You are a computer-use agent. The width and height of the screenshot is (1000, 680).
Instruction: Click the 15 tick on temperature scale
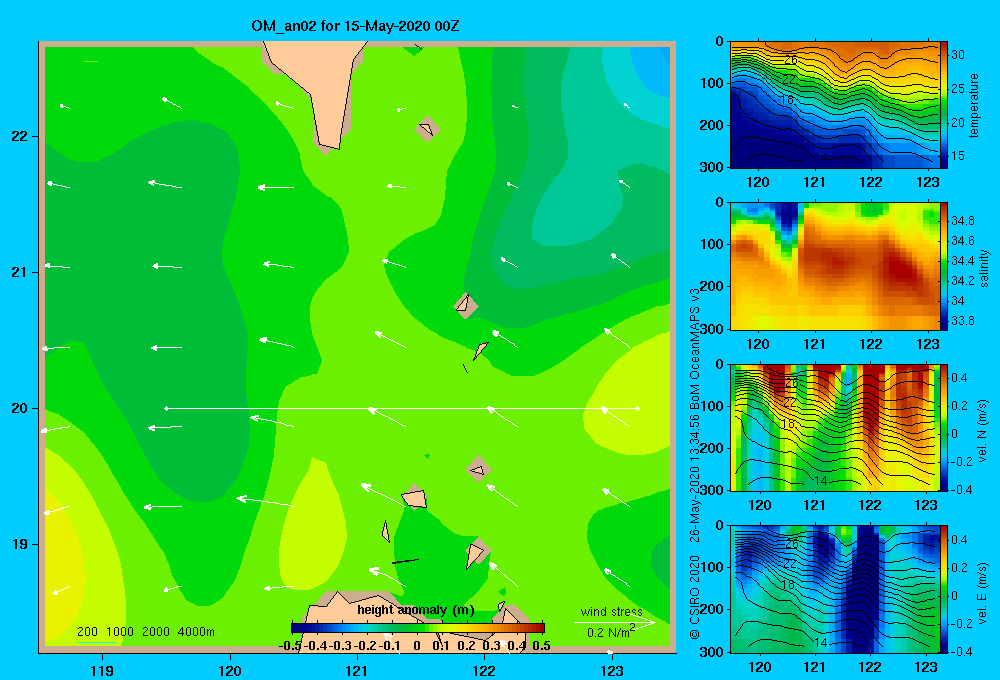958,156
